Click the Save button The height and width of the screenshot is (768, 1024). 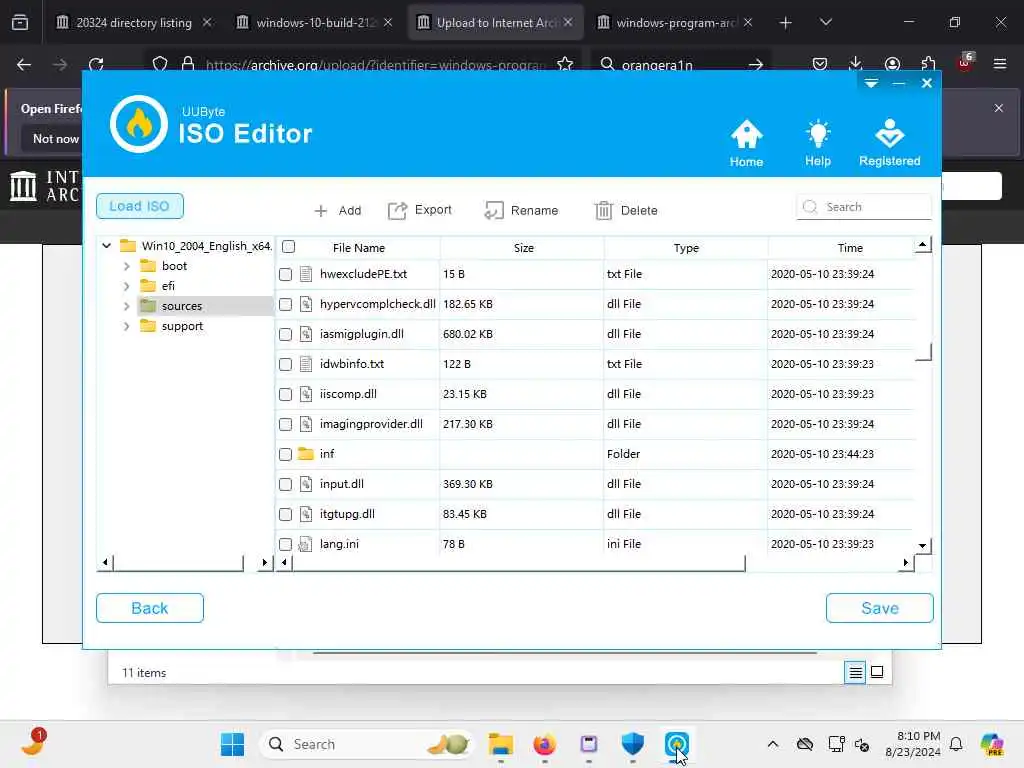click(x=879, y=608)
